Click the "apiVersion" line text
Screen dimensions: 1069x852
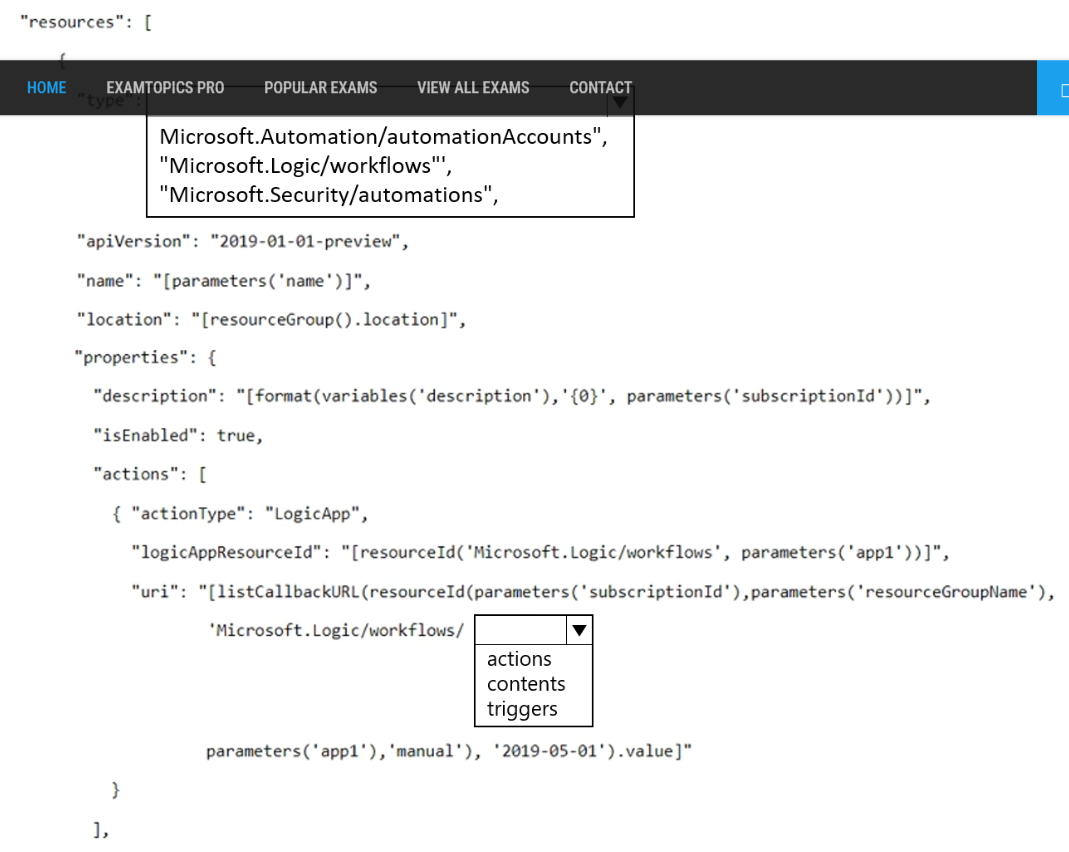click(243, 241)
